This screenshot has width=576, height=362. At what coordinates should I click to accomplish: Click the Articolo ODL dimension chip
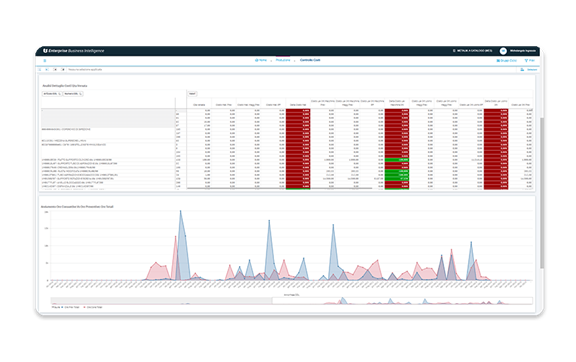[52, 94]
